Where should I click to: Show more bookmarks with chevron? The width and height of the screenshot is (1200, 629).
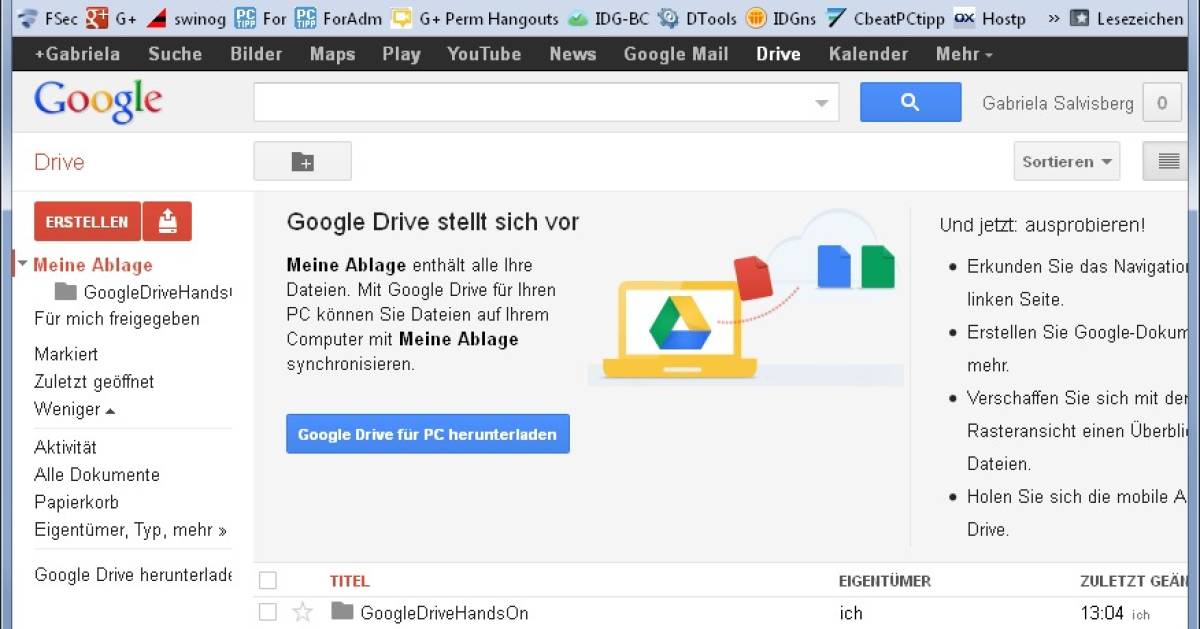click(x=1053, y=18)
